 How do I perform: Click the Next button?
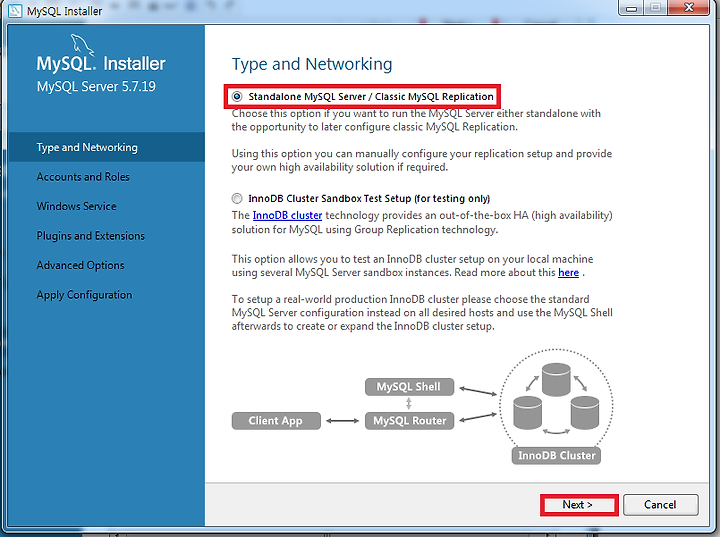(579, 505)
